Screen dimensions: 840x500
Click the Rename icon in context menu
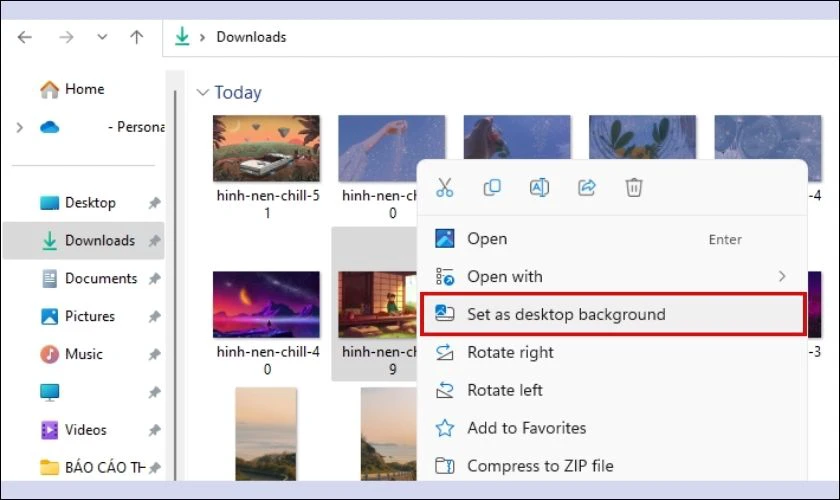tap(539, 188)
